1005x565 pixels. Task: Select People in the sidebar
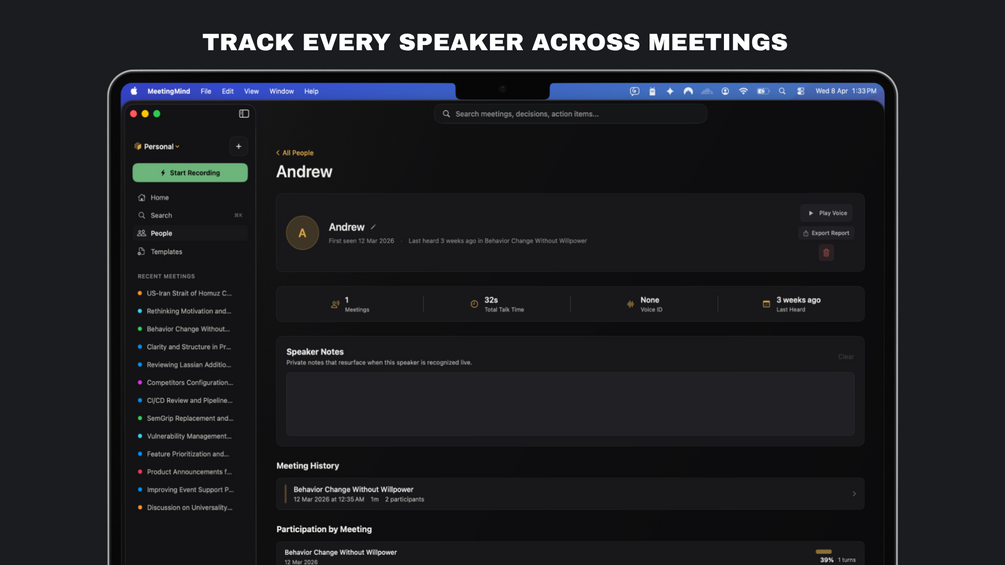click(x=190, y=233)
